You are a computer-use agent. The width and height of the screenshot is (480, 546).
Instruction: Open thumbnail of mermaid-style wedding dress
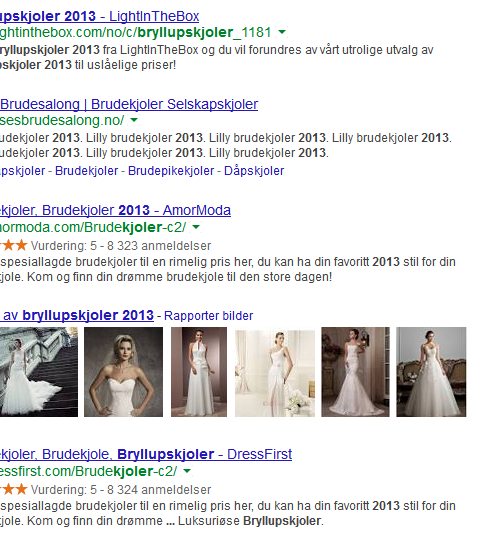(x=355, y=372)
